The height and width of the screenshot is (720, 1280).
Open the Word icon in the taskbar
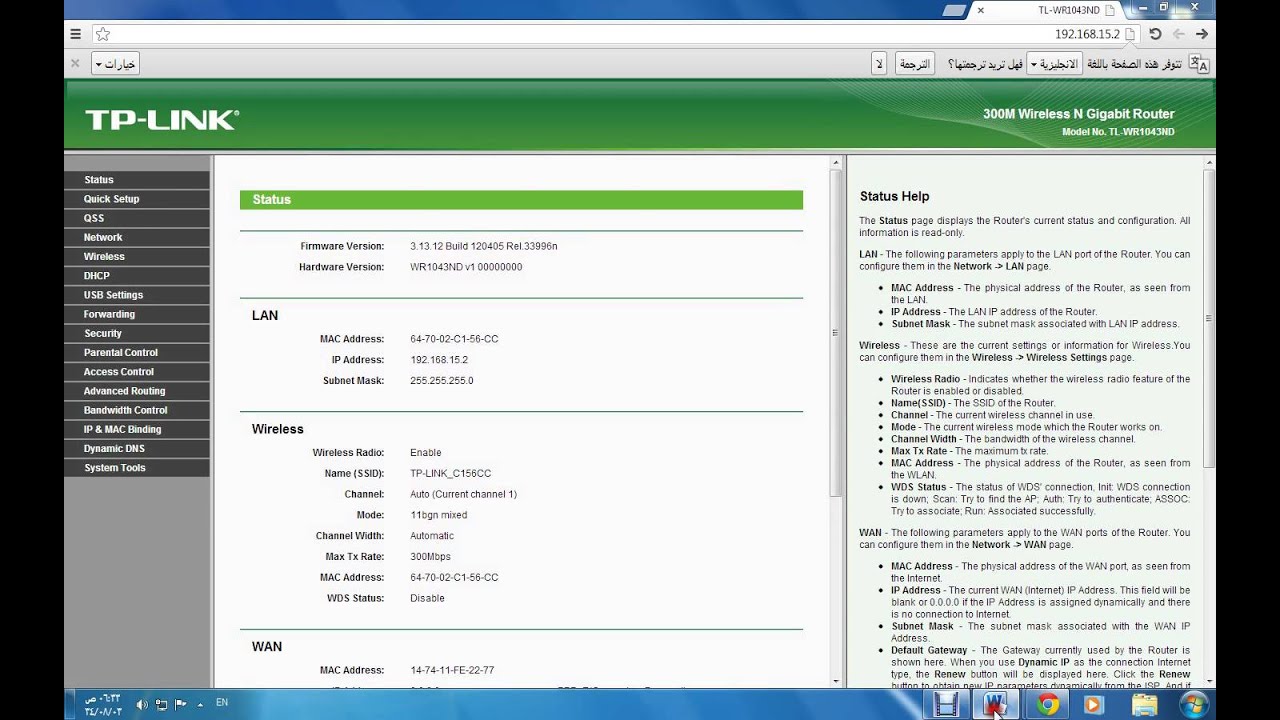click(x=995, y=705)
